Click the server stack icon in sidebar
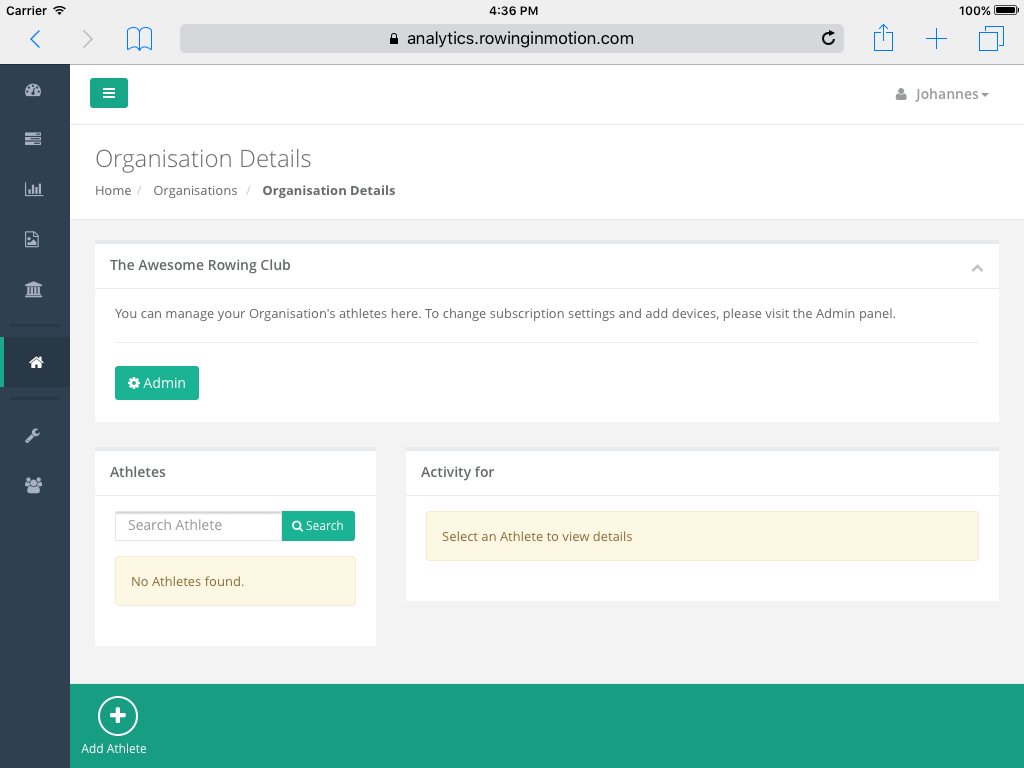This screenshot has width=1024, height=768. [x=33, y=139]
